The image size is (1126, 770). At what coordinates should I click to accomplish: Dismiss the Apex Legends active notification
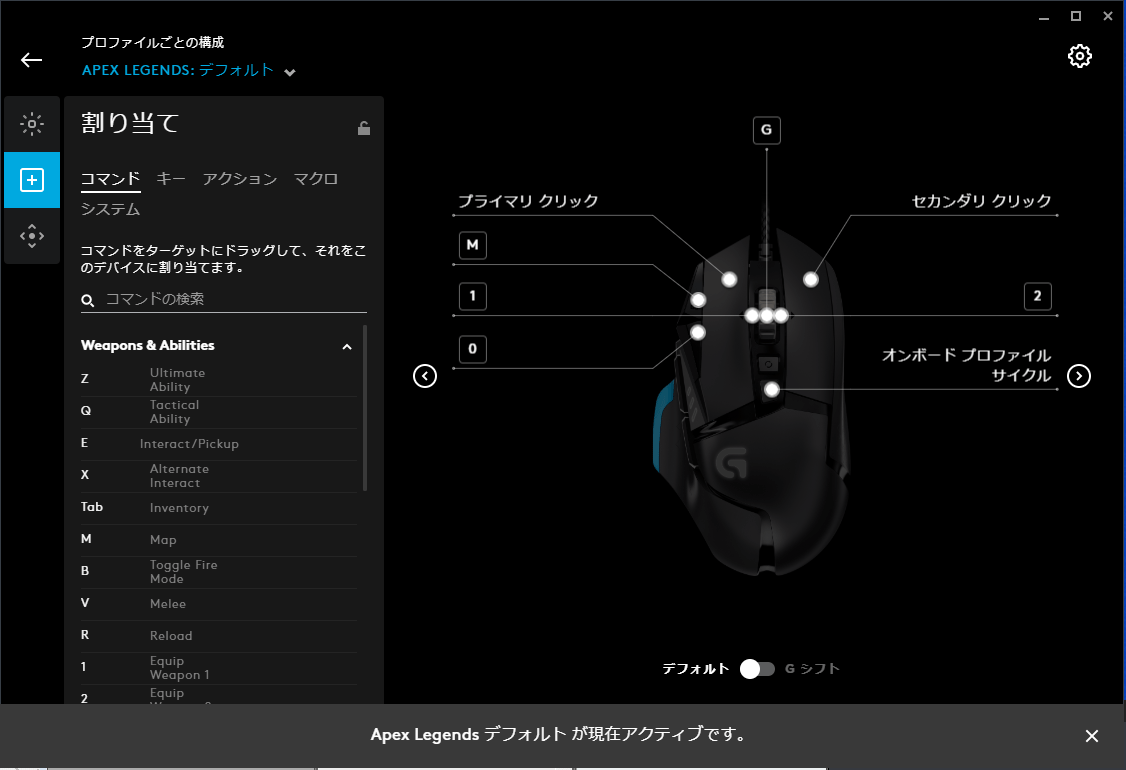[1092, 736]
